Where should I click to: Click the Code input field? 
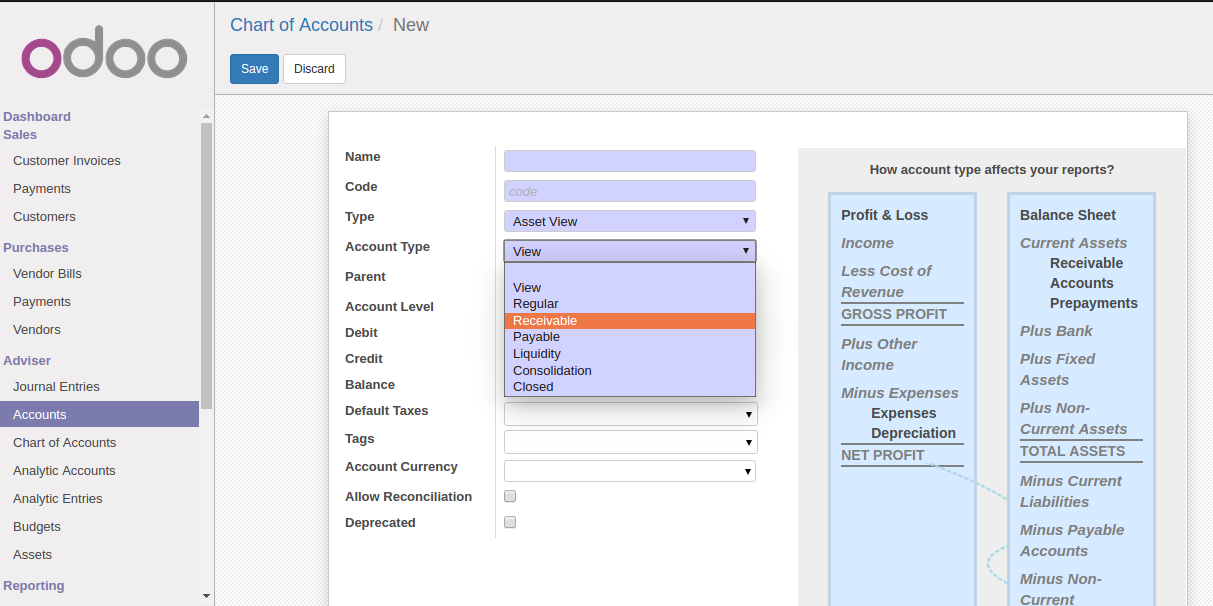click(x=629, y=191)
